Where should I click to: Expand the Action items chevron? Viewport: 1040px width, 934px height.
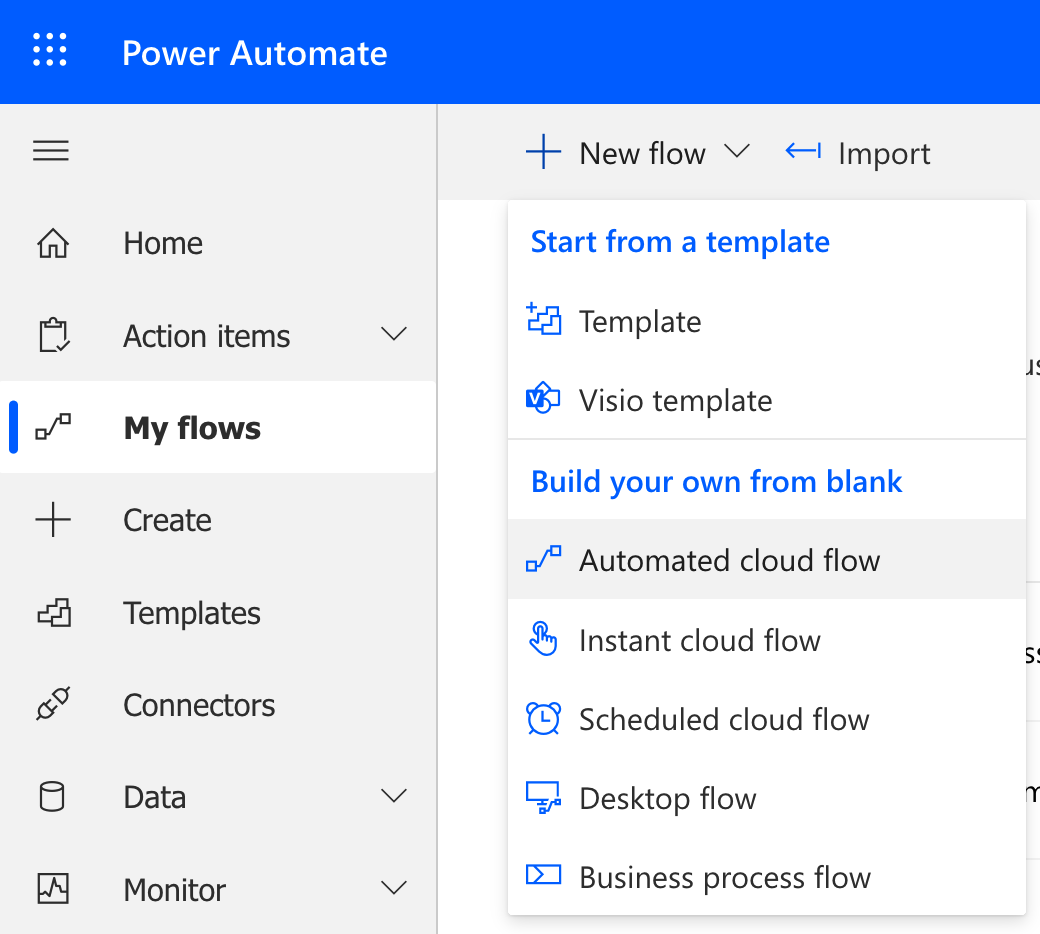(394, 334)
